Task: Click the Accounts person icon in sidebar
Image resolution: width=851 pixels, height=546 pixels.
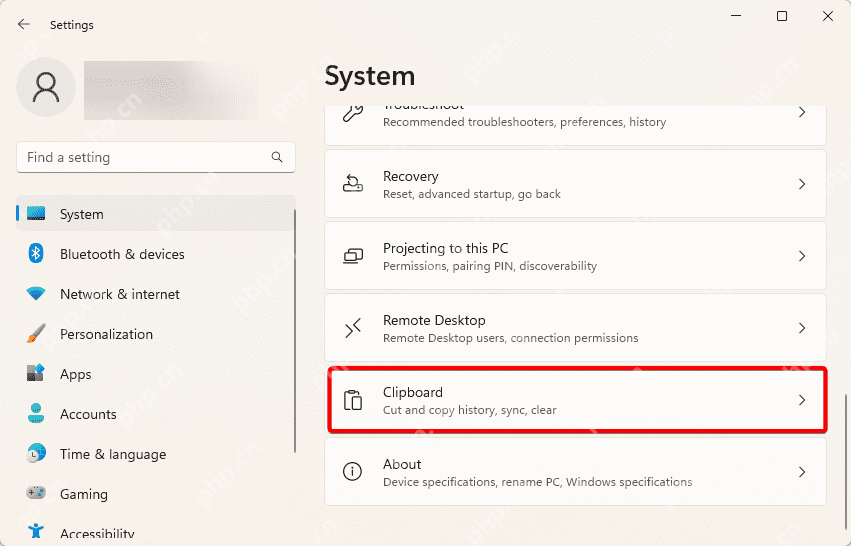Action: (x=36, y=414)
